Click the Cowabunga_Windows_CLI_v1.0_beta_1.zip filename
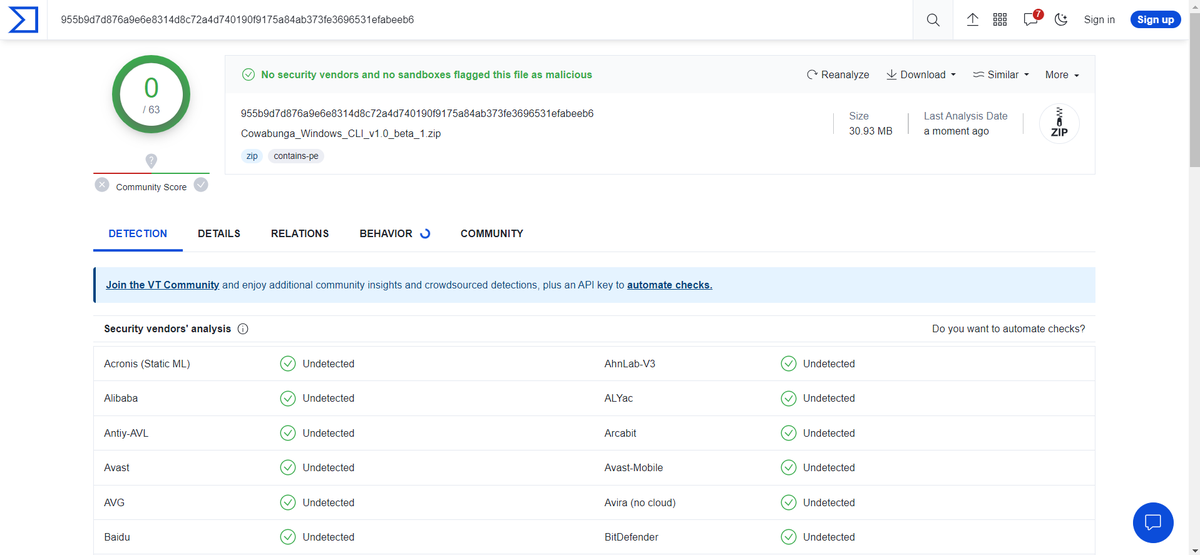 tap(341, 133)
